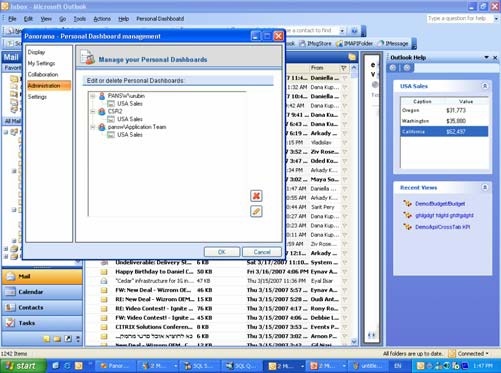501x373 pixels.
Task: Click back arrow in Outlook Help pane
Action: [393, 68]
